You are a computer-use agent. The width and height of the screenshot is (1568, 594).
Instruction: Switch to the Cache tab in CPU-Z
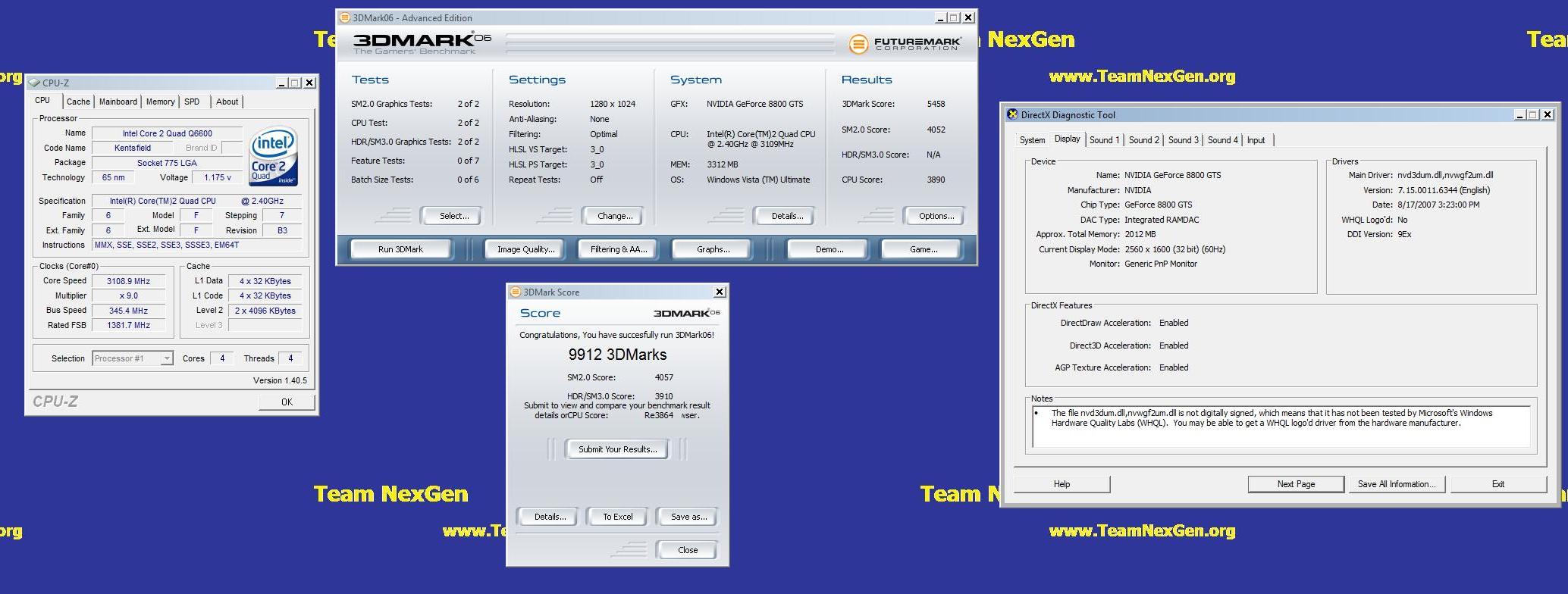tap(78, 102)
